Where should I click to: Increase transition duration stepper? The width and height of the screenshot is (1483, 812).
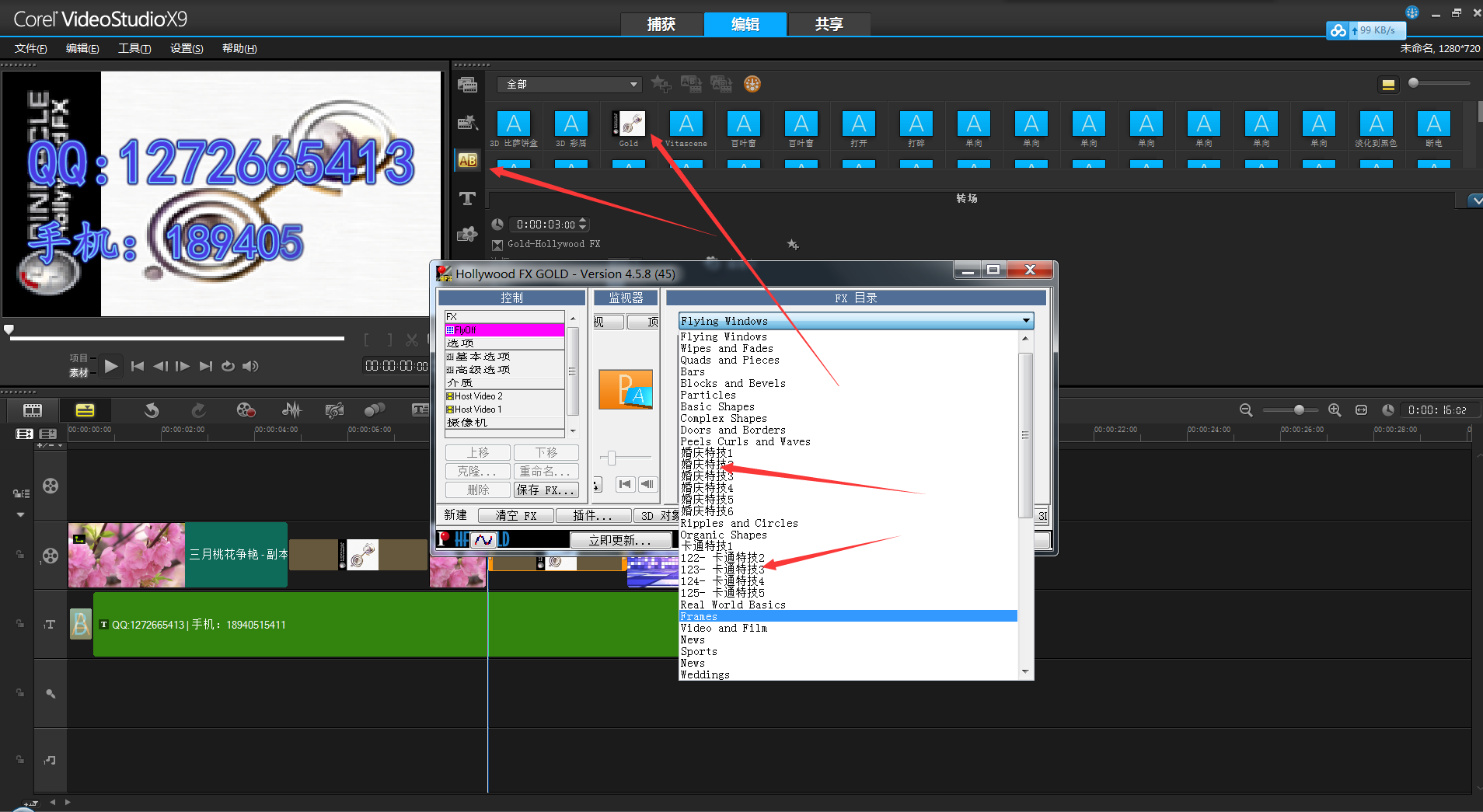pos(584,221)
